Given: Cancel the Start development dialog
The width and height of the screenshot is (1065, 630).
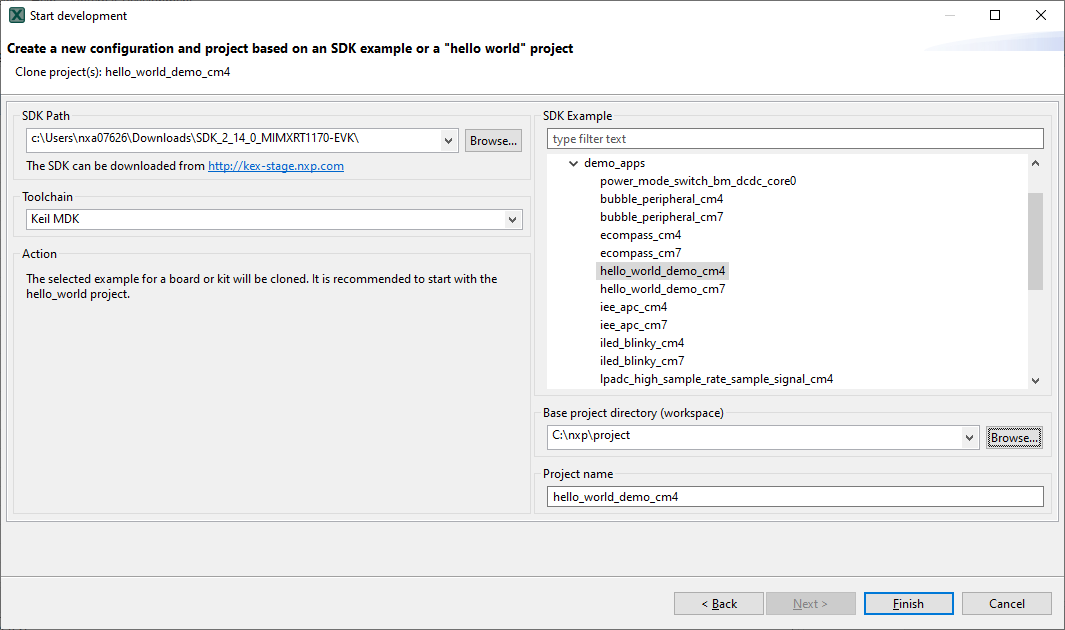Looking at the screenshot, I should click(1006, 603).
